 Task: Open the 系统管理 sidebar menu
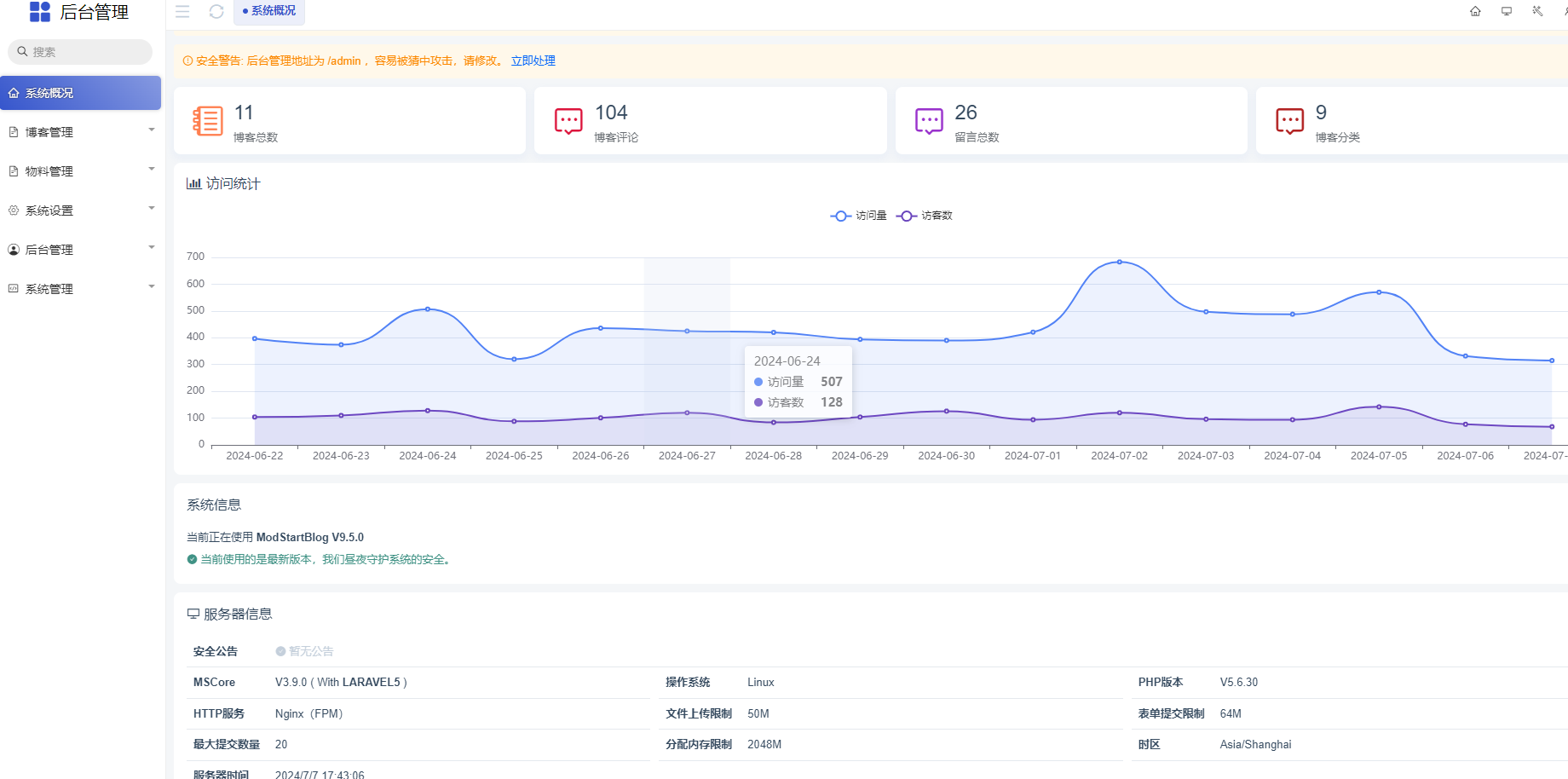[x=80, y=289]
